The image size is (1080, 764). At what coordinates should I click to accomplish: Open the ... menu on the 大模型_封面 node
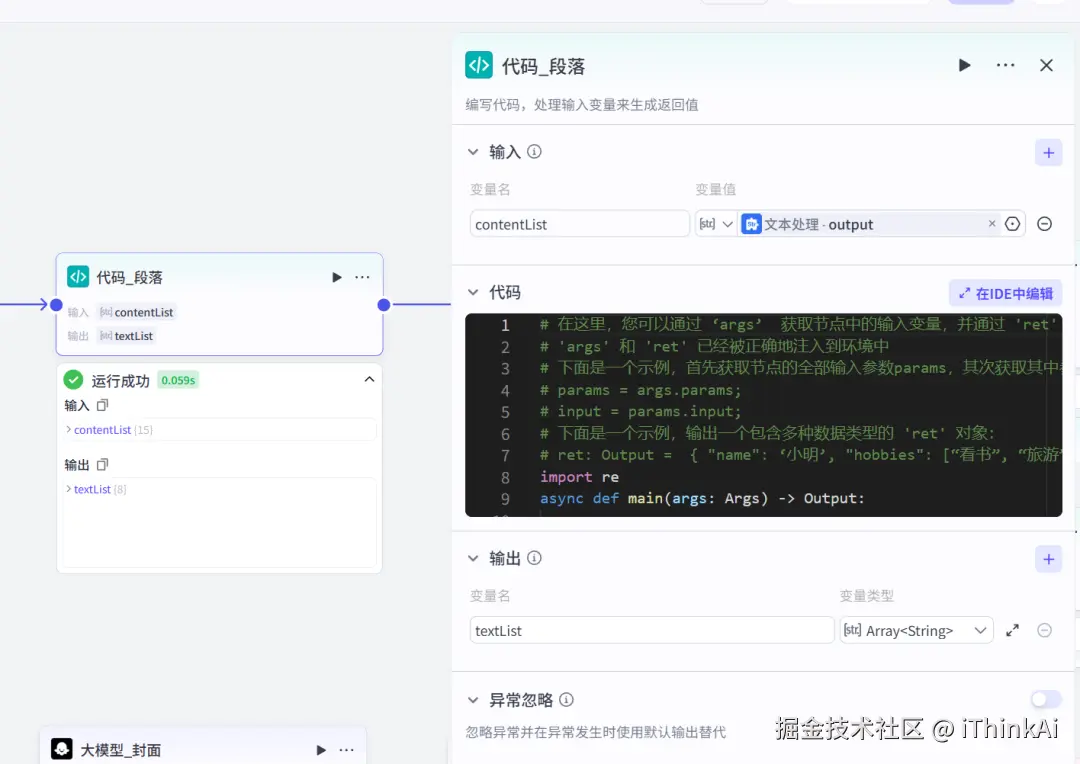(347, 748)
